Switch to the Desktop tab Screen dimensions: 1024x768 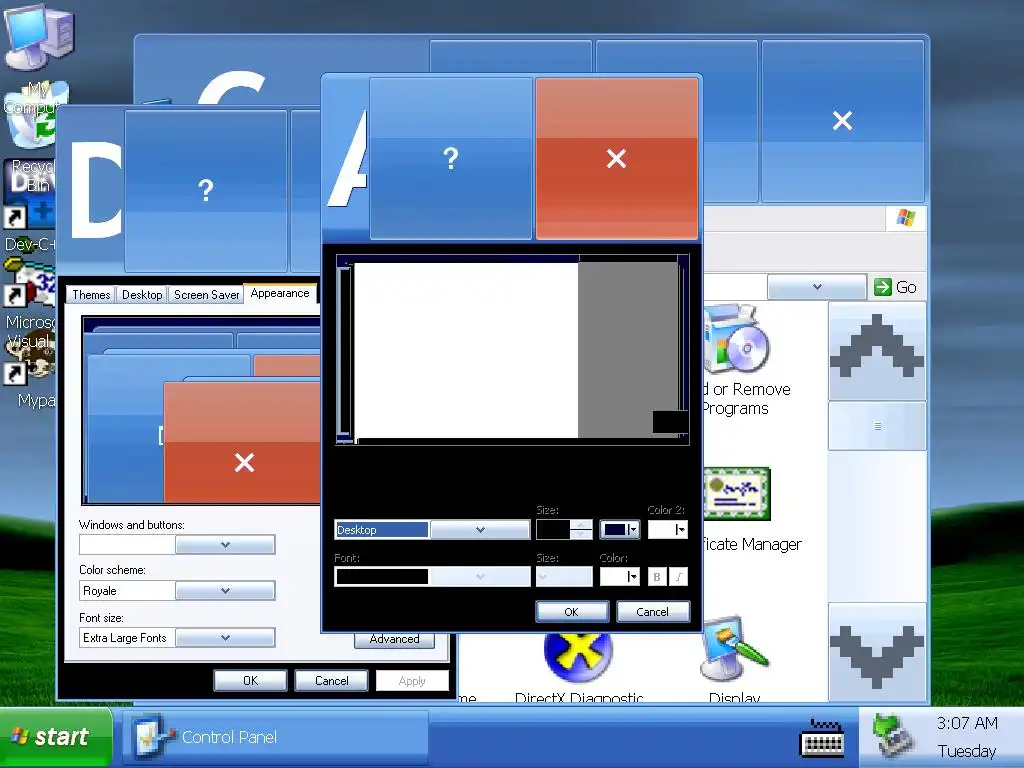[x=142, y=295]
